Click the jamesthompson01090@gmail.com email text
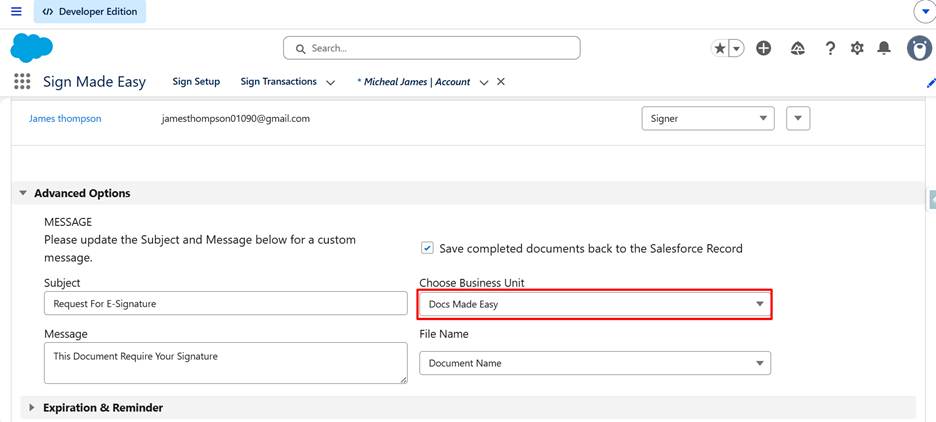936x422 pixels. click(x=235, y=118)
